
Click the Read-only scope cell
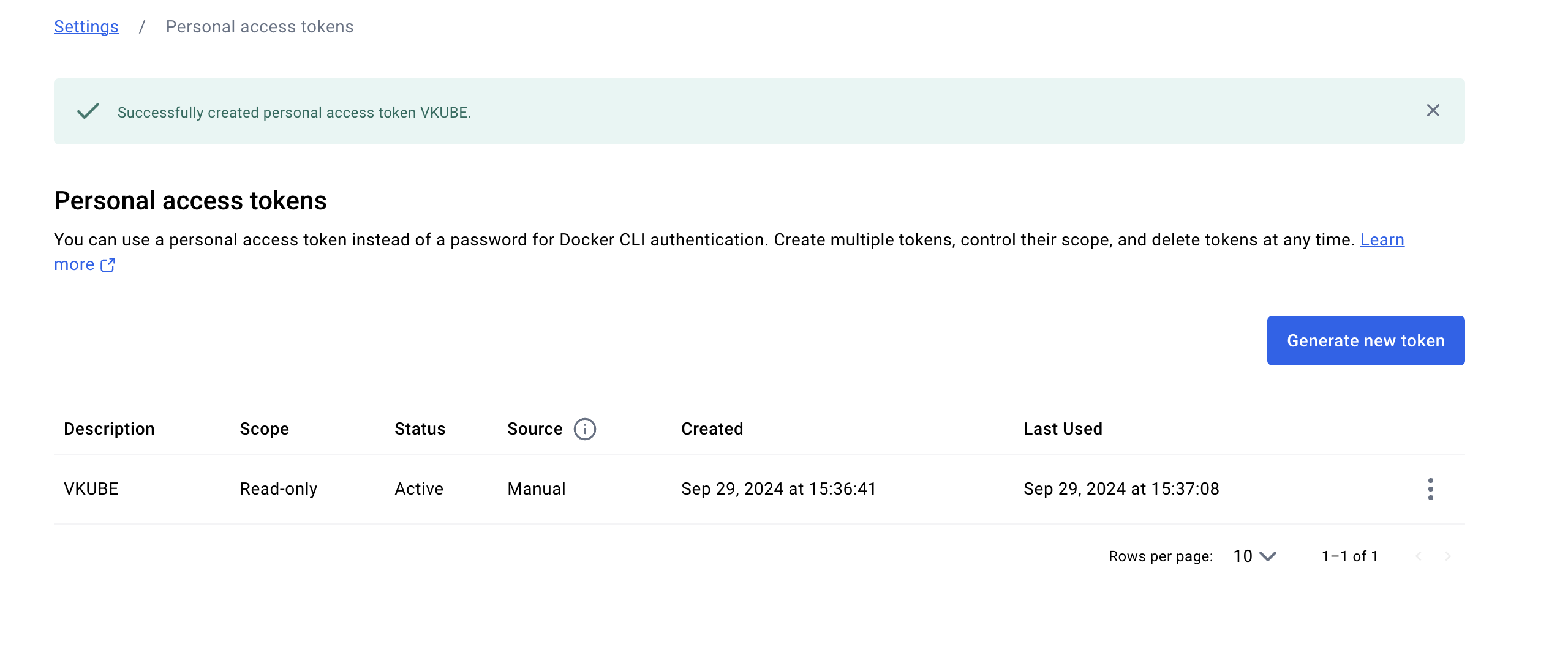[278, 489]
